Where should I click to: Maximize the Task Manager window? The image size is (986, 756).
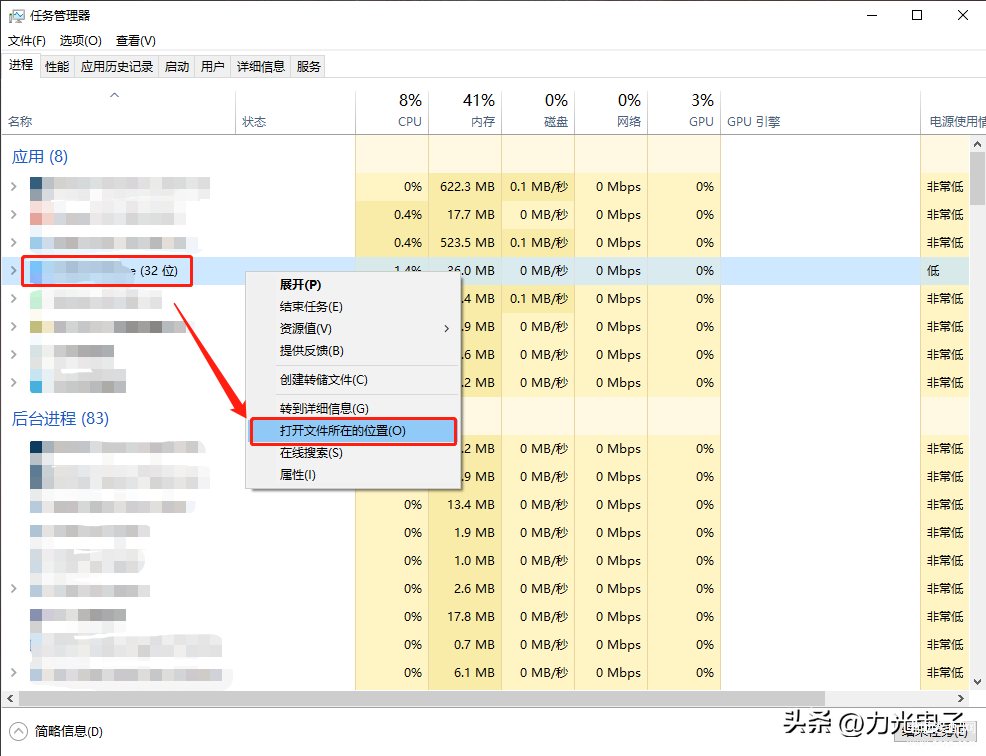(x=917, y=15)
